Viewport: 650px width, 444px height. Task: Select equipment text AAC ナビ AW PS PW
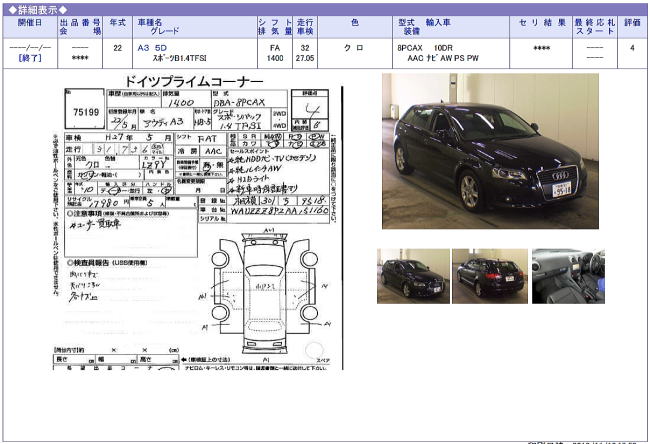(x=443, y=58)
